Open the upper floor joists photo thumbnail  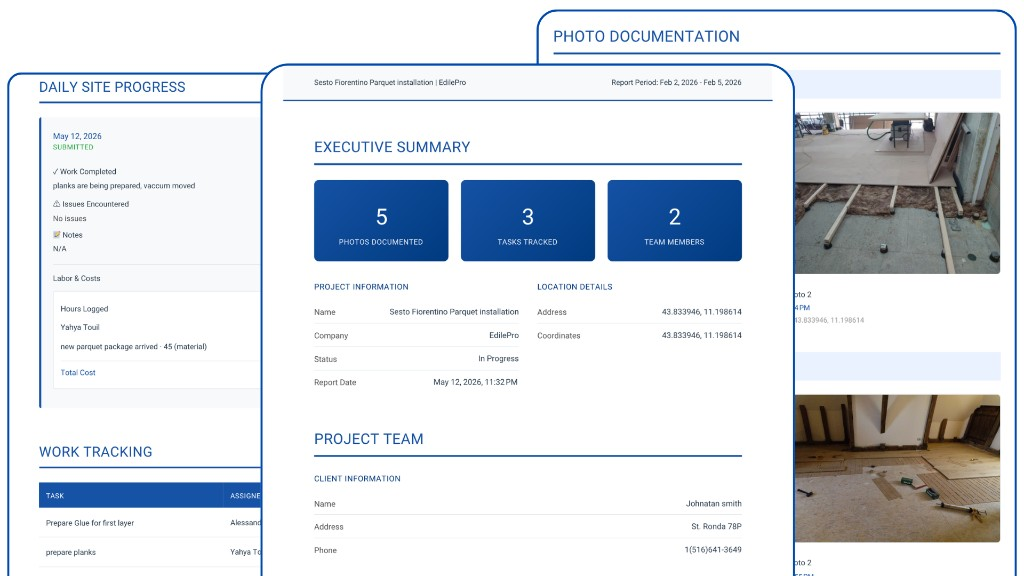[897, 193]
